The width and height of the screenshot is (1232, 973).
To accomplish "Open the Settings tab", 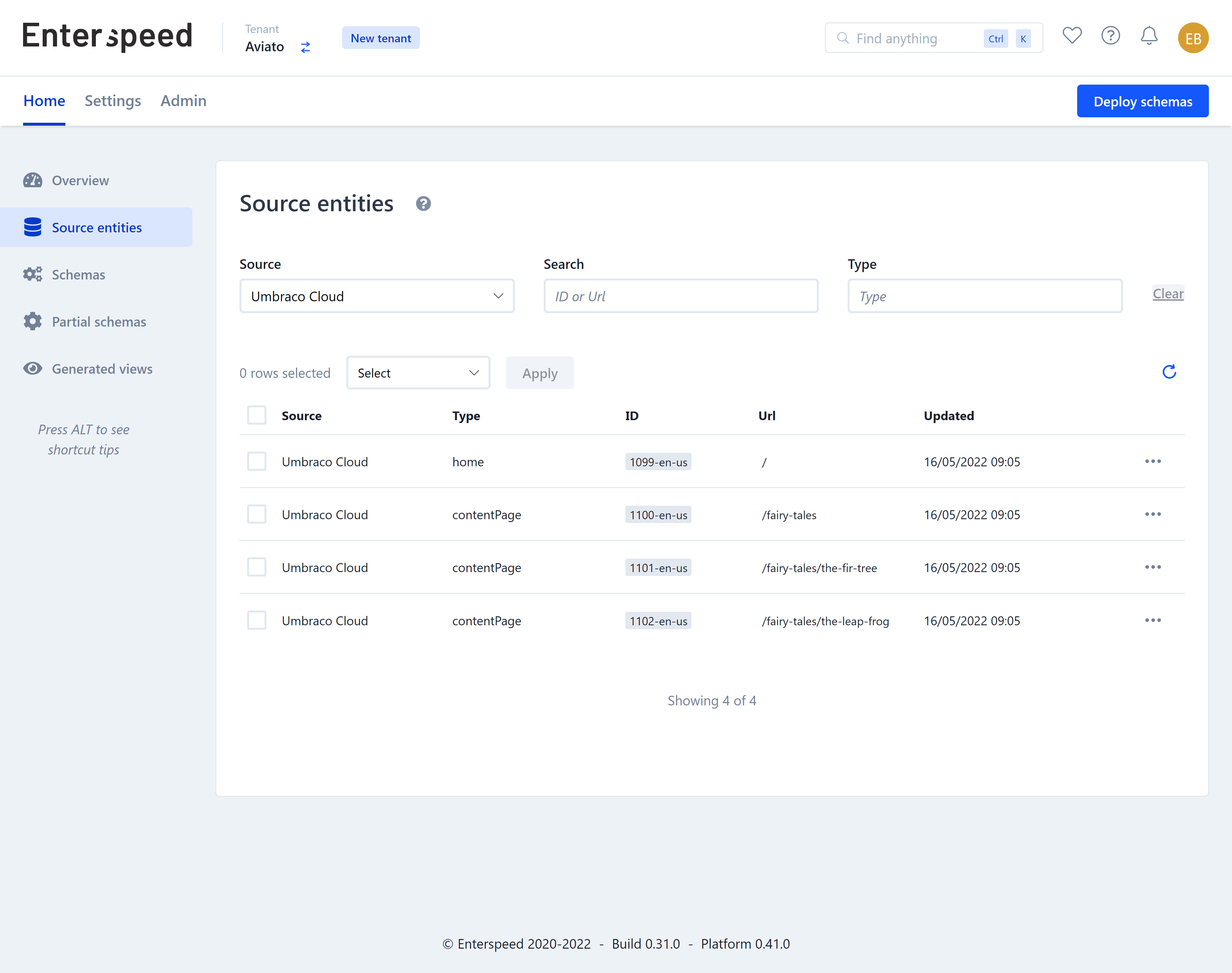I will coord(113,101).
